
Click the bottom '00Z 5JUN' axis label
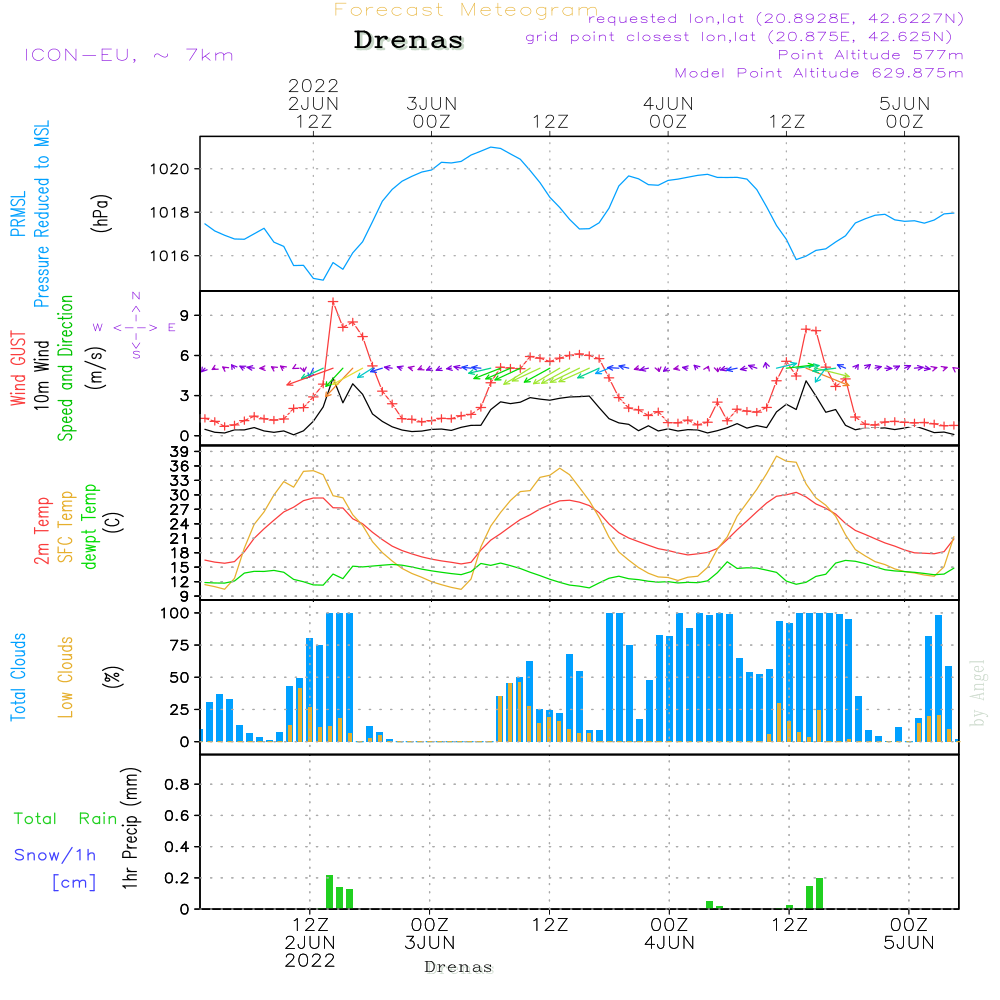pos(908,933)
